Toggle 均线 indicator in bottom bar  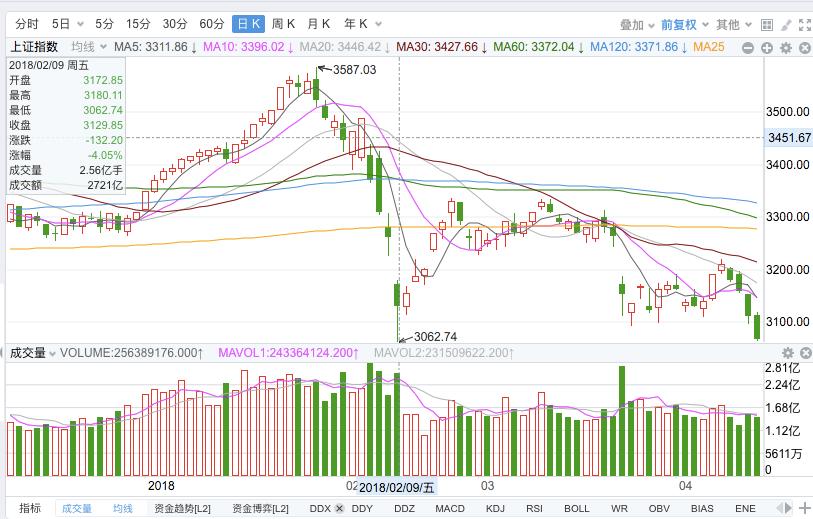123,509
